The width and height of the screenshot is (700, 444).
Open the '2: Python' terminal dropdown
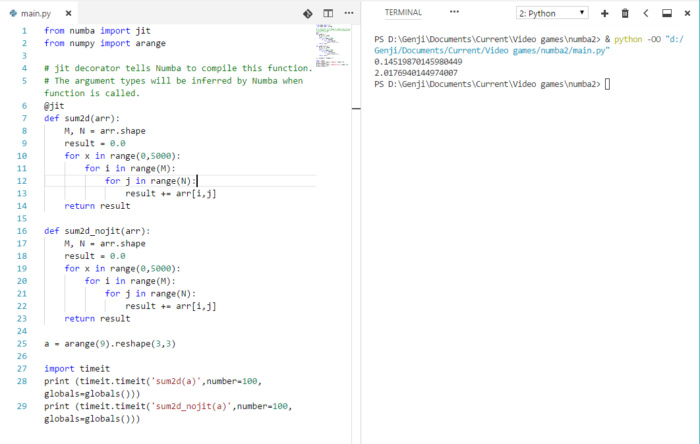tap(552, 13)
